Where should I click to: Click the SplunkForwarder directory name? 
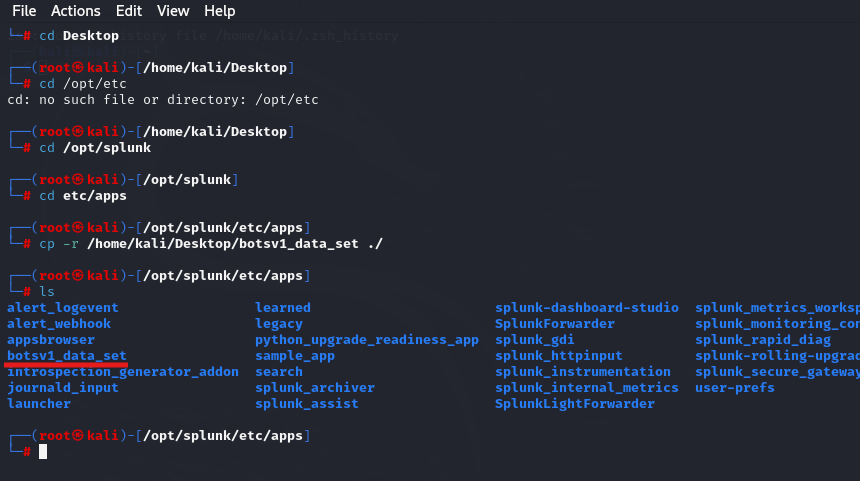tap(555, 324)
